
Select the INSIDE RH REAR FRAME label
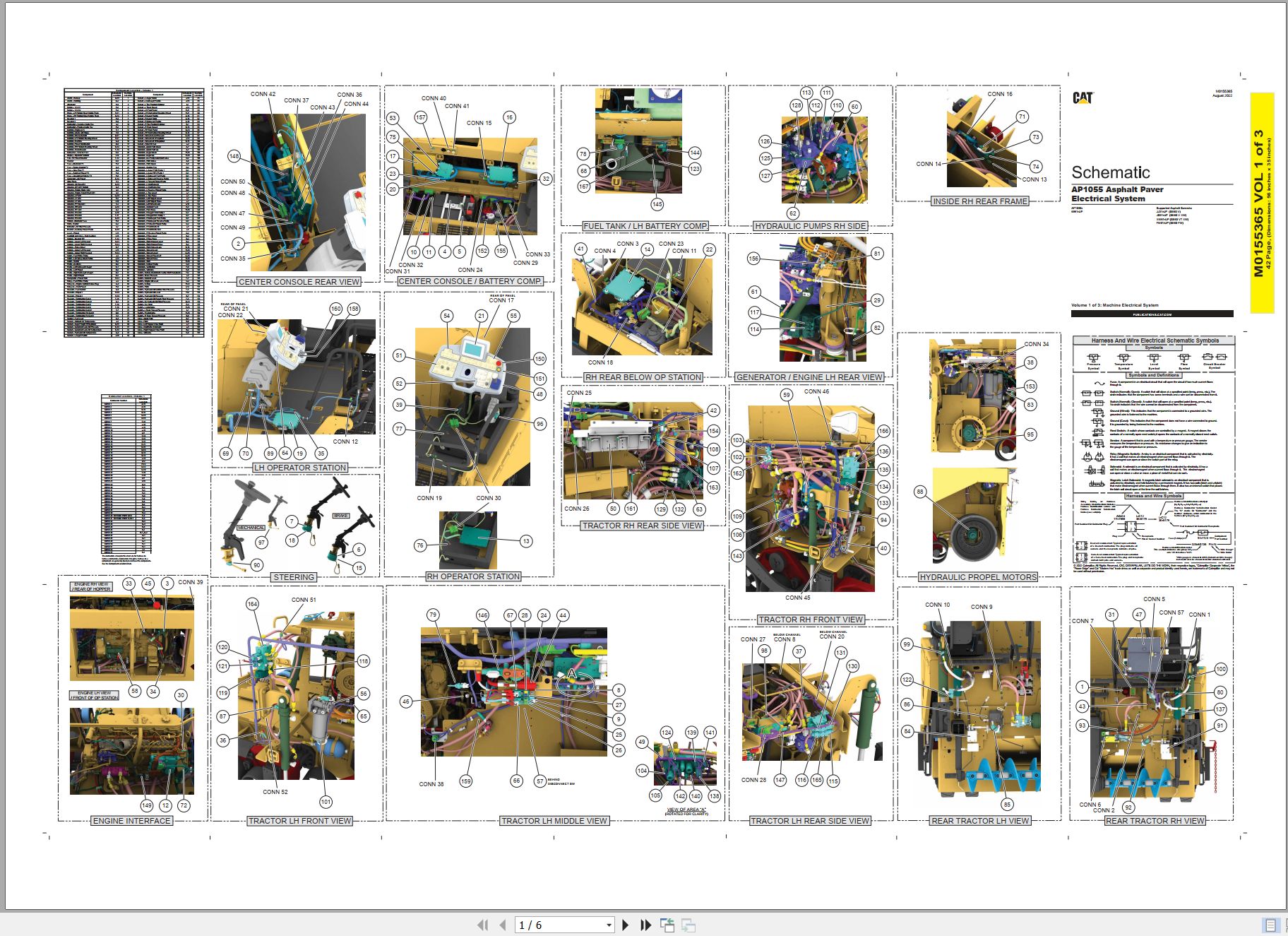tap(980, 201)
